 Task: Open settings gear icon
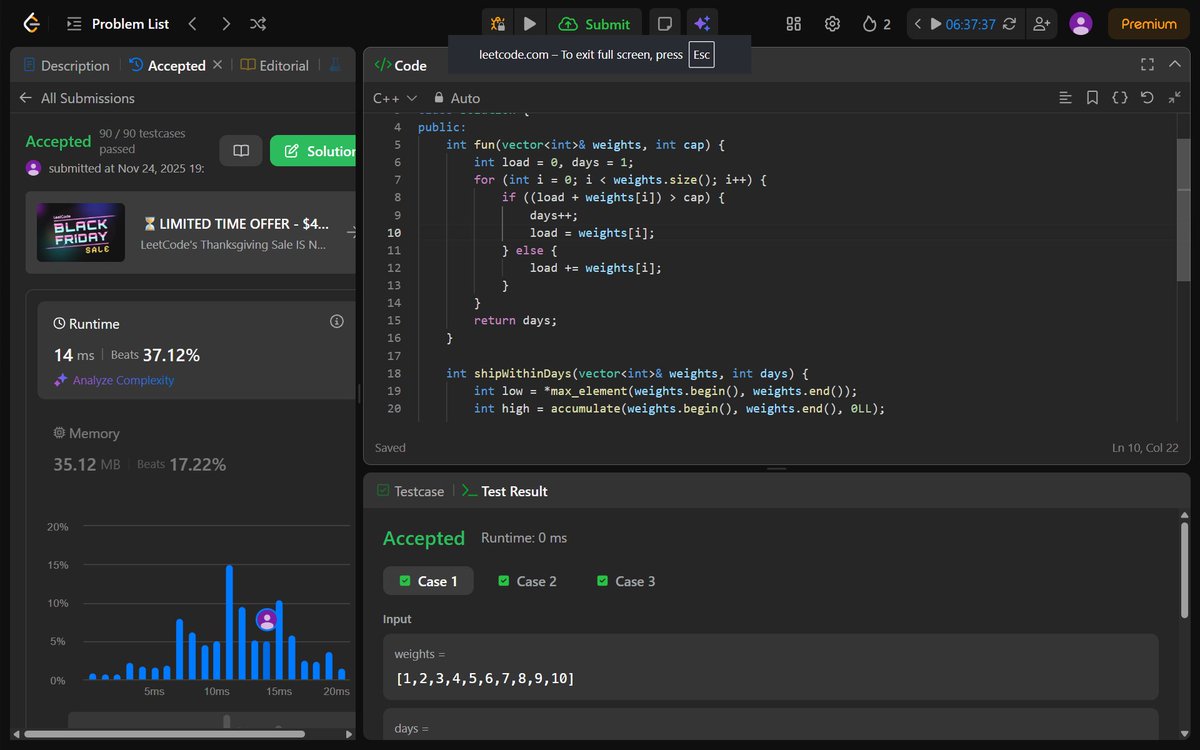(832, 23)
